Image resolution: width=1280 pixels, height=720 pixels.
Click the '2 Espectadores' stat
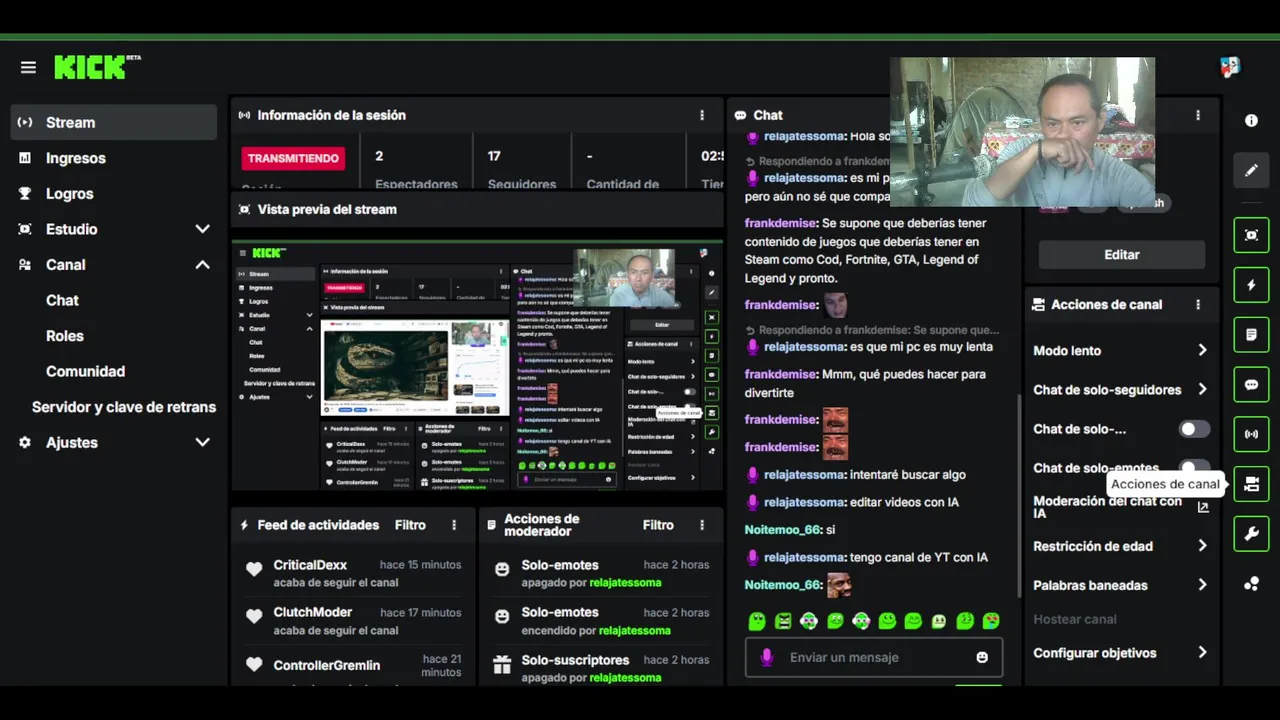pyautogui.click(x=416, y=168)
